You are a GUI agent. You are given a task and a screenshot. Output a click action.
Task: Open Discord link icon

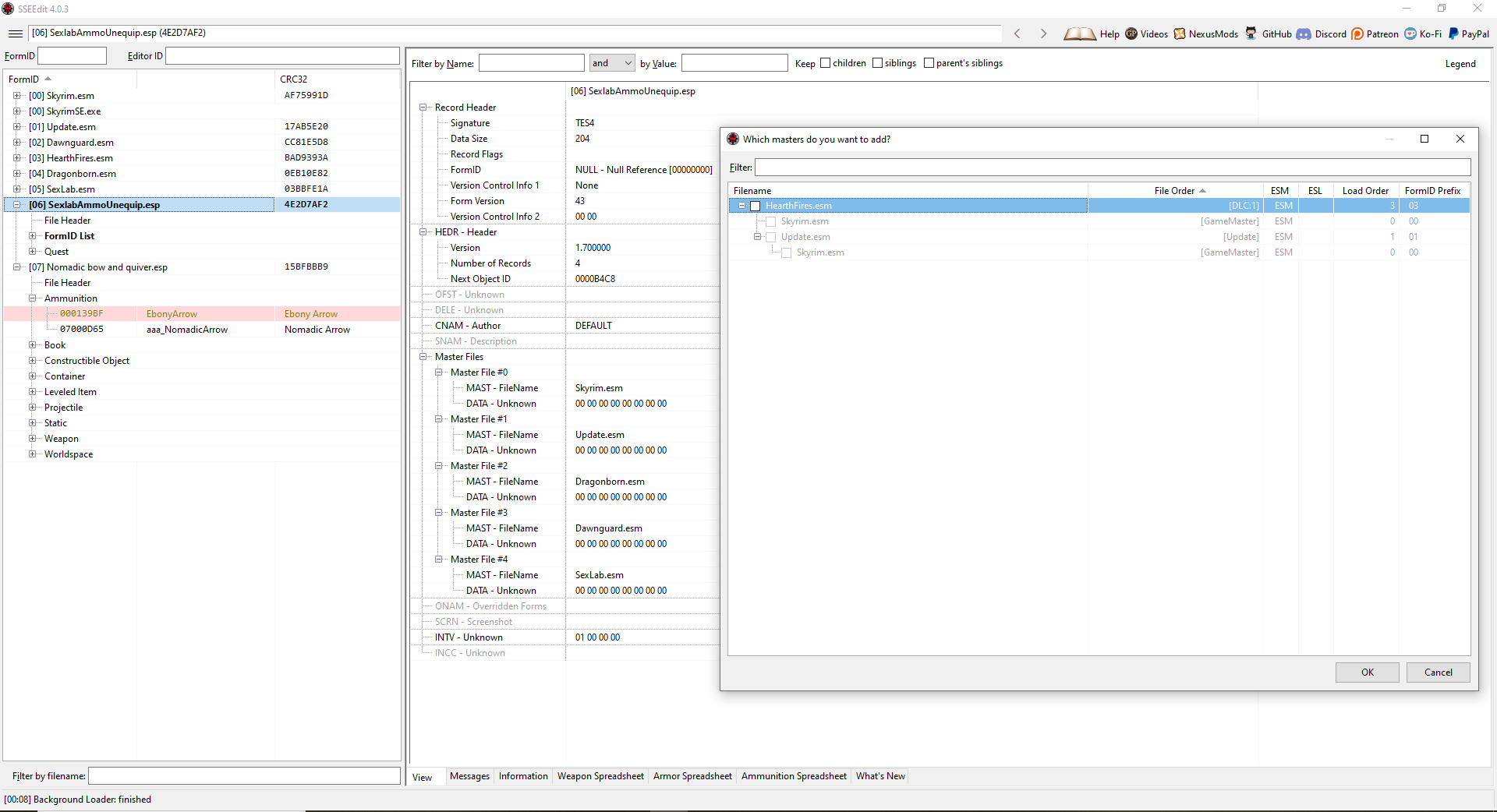tap(1304, 34)
